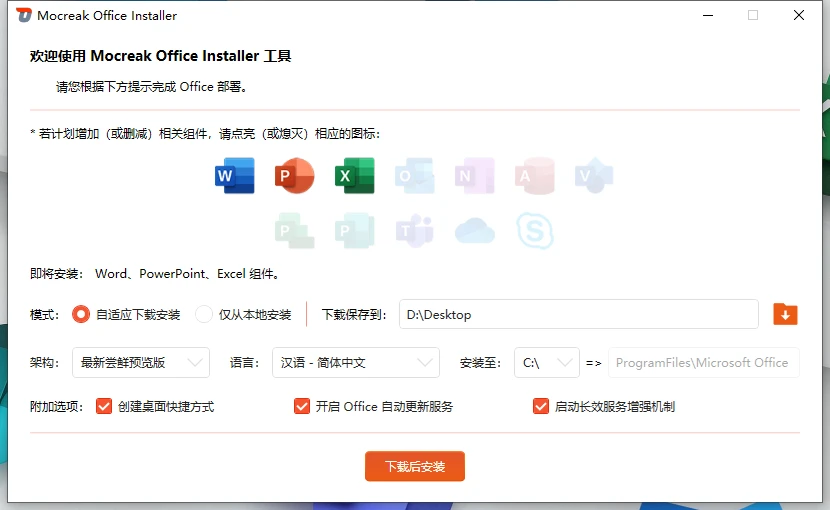Toggle the PowerPoint component icon
This screenshot has height=510, width=830.
click(294, 175)
